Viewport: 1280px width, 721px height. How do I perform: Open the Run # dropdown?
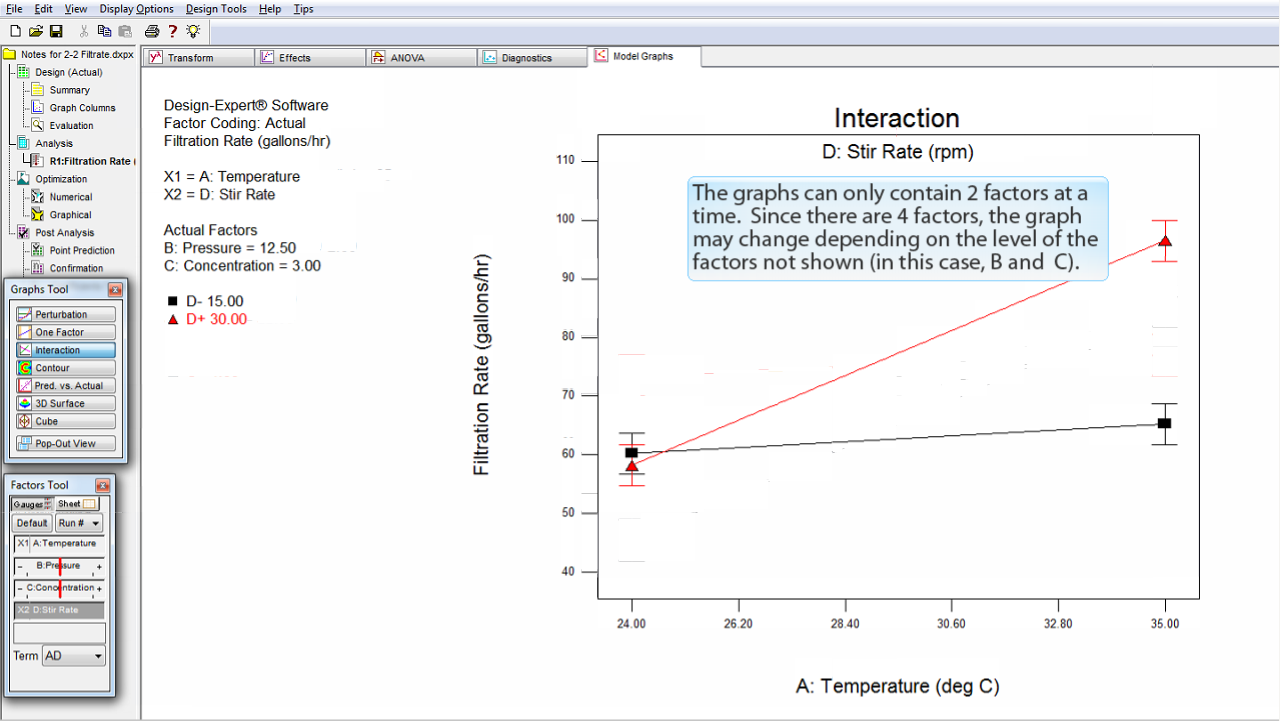coord(80,523)
